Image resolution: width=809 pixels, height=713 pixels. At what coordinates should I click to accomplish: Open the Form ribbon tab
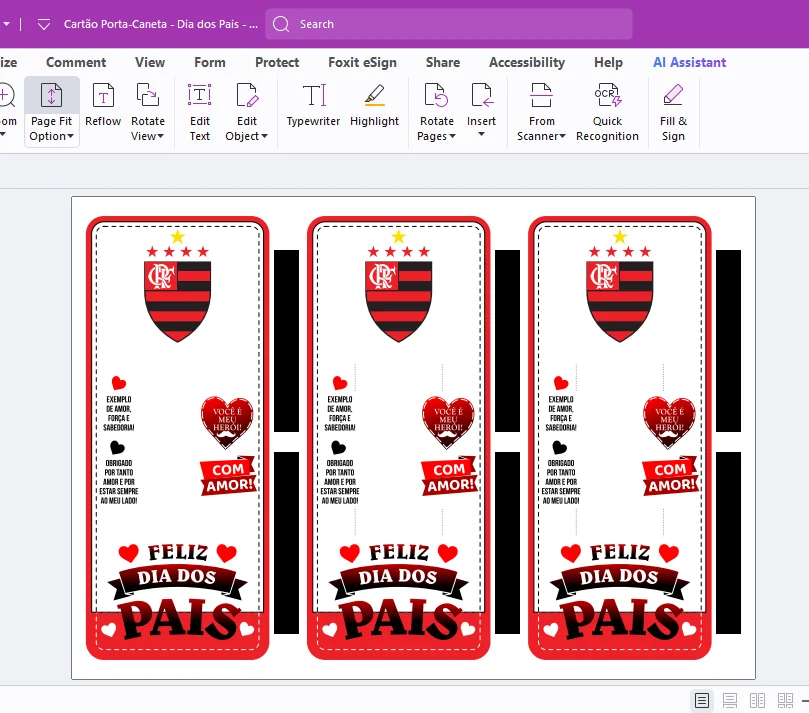[209, 62]
